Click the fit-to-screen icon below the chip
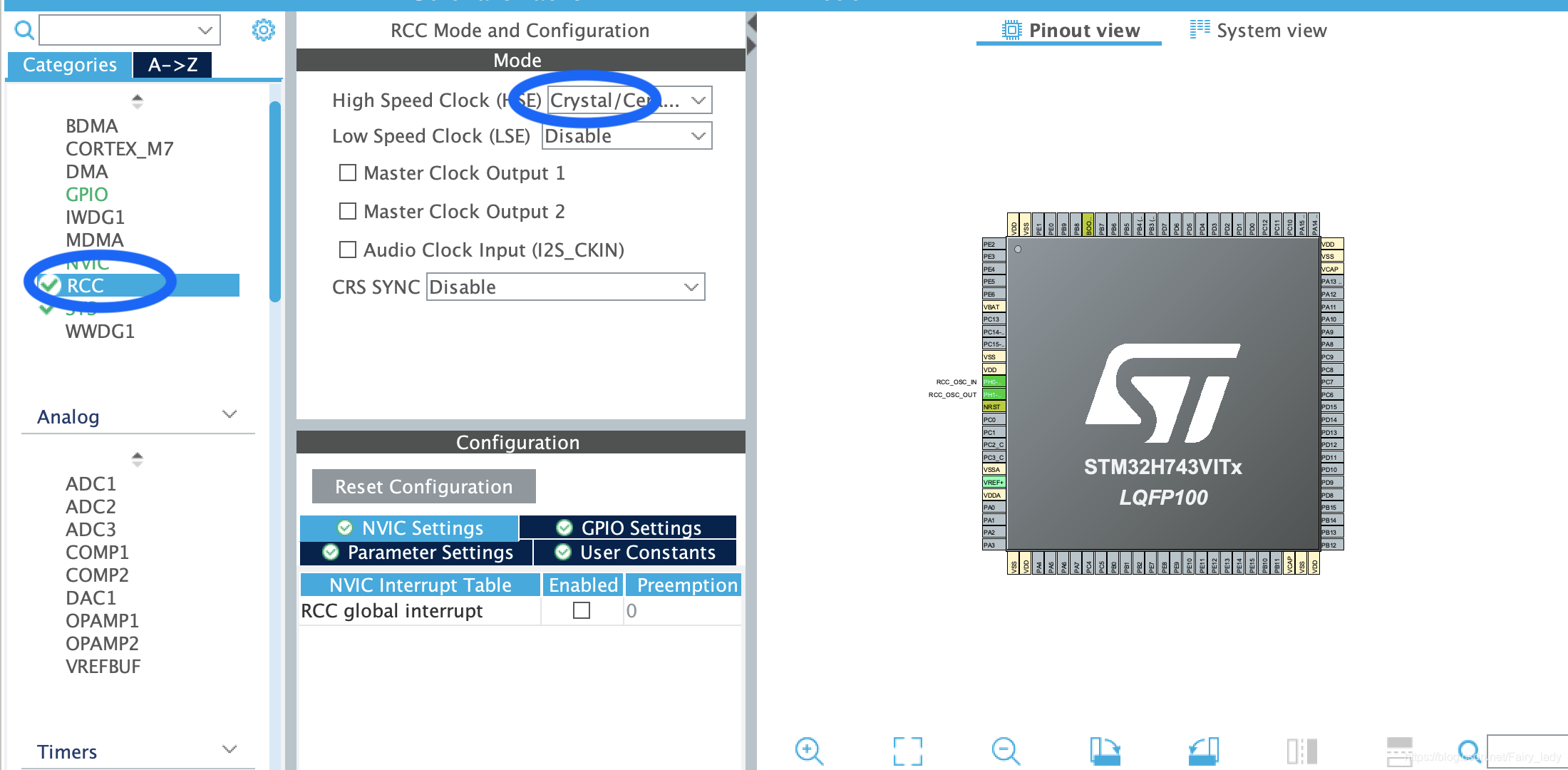Screen dimensions: 1568x770 [907, 751]
